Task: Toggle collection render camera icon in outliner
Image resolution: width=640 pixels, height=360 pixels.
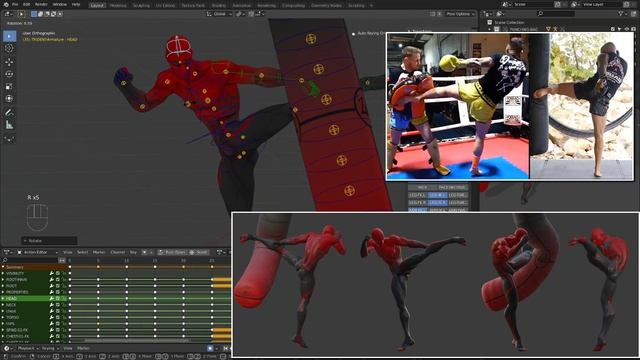Action: tap(633, 29)
